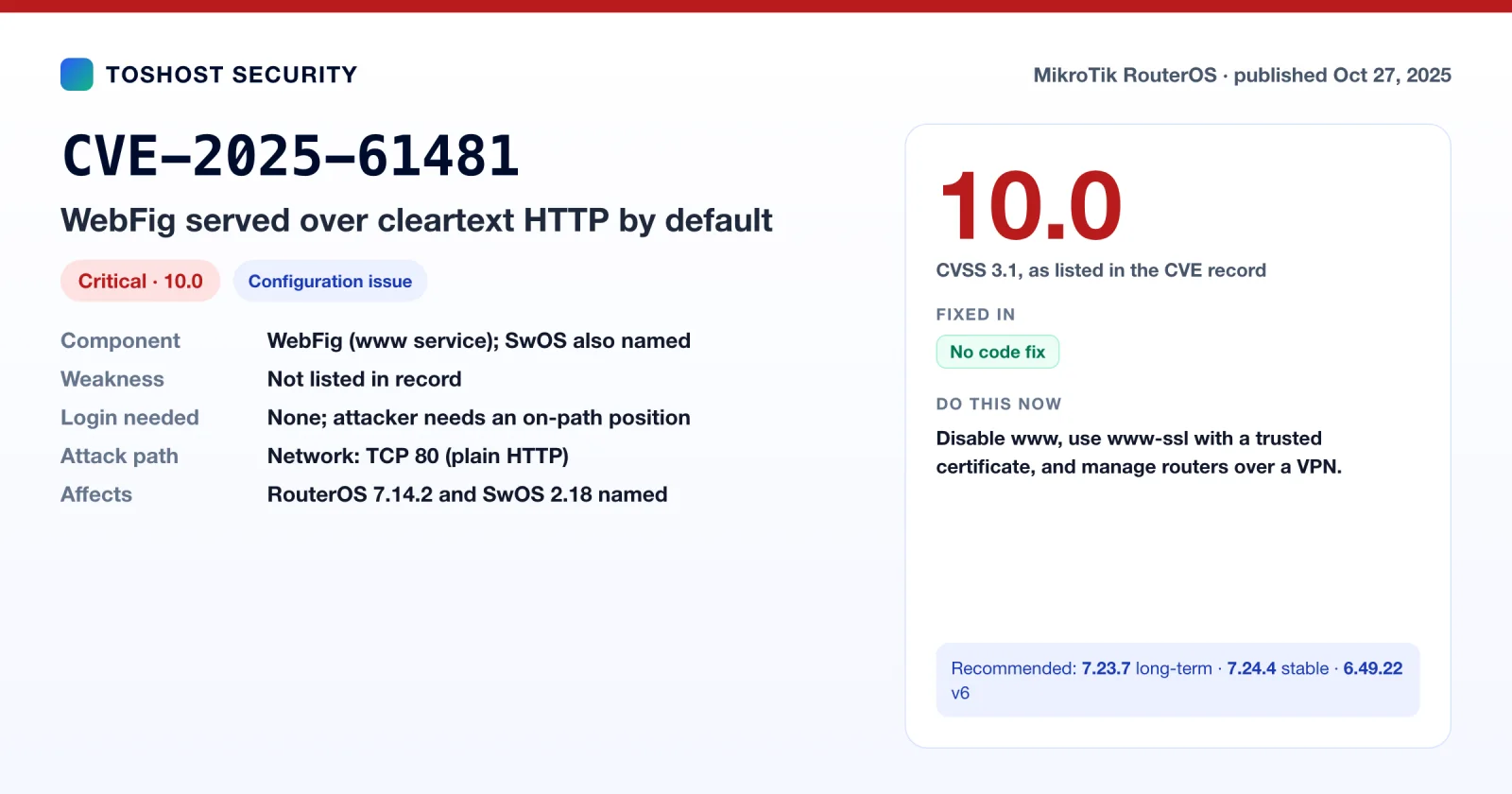Screen dimensions: 1512x794
Task: Click the 'Configuration issue' tag
Action: (330, 281)
